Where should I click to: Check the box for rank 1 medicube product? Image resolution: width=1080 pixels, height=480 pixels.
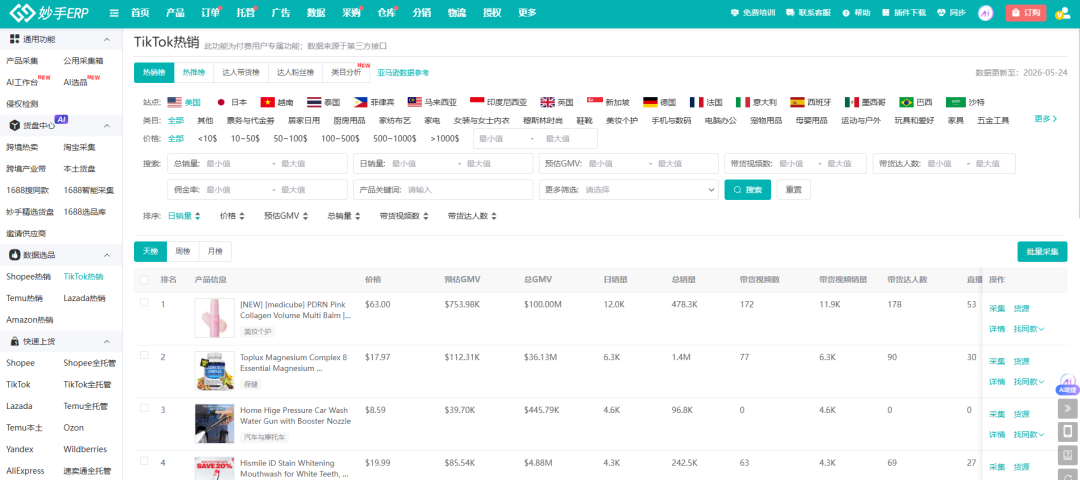click(144, 302)
